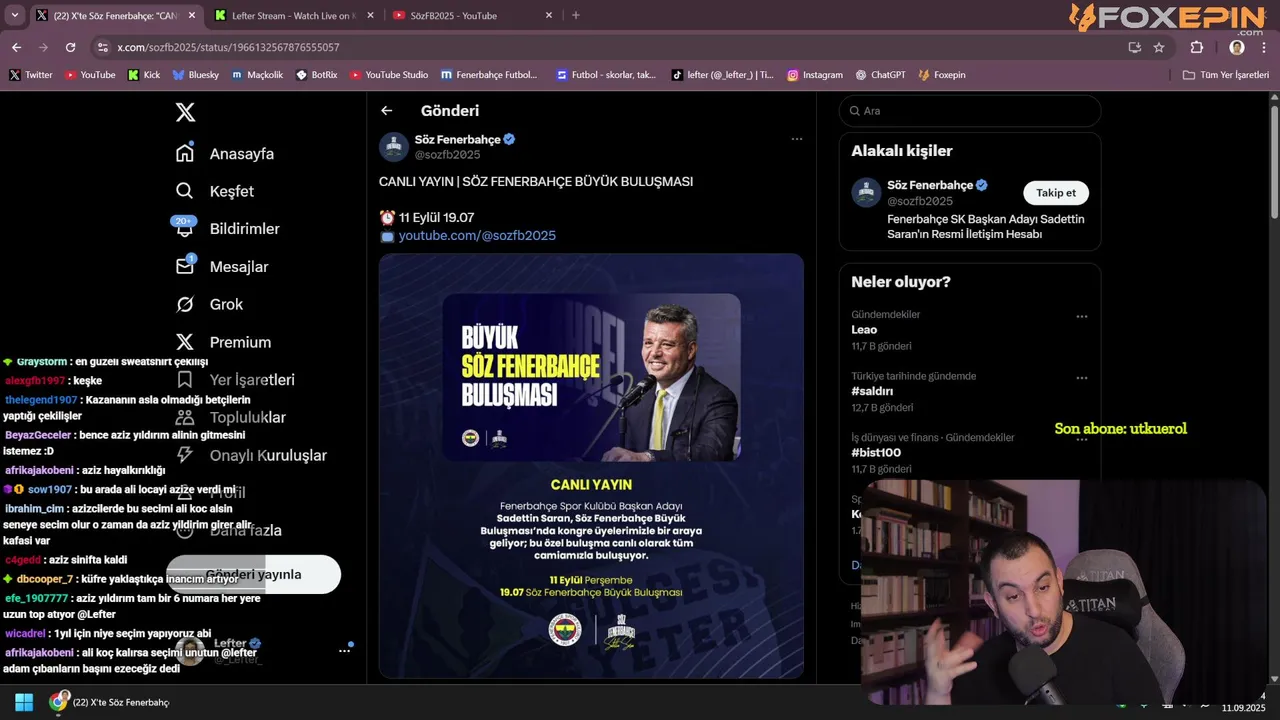
Task: Open Tüm Yer İşaretleri folder
Action: click(x=1226, y=75)
